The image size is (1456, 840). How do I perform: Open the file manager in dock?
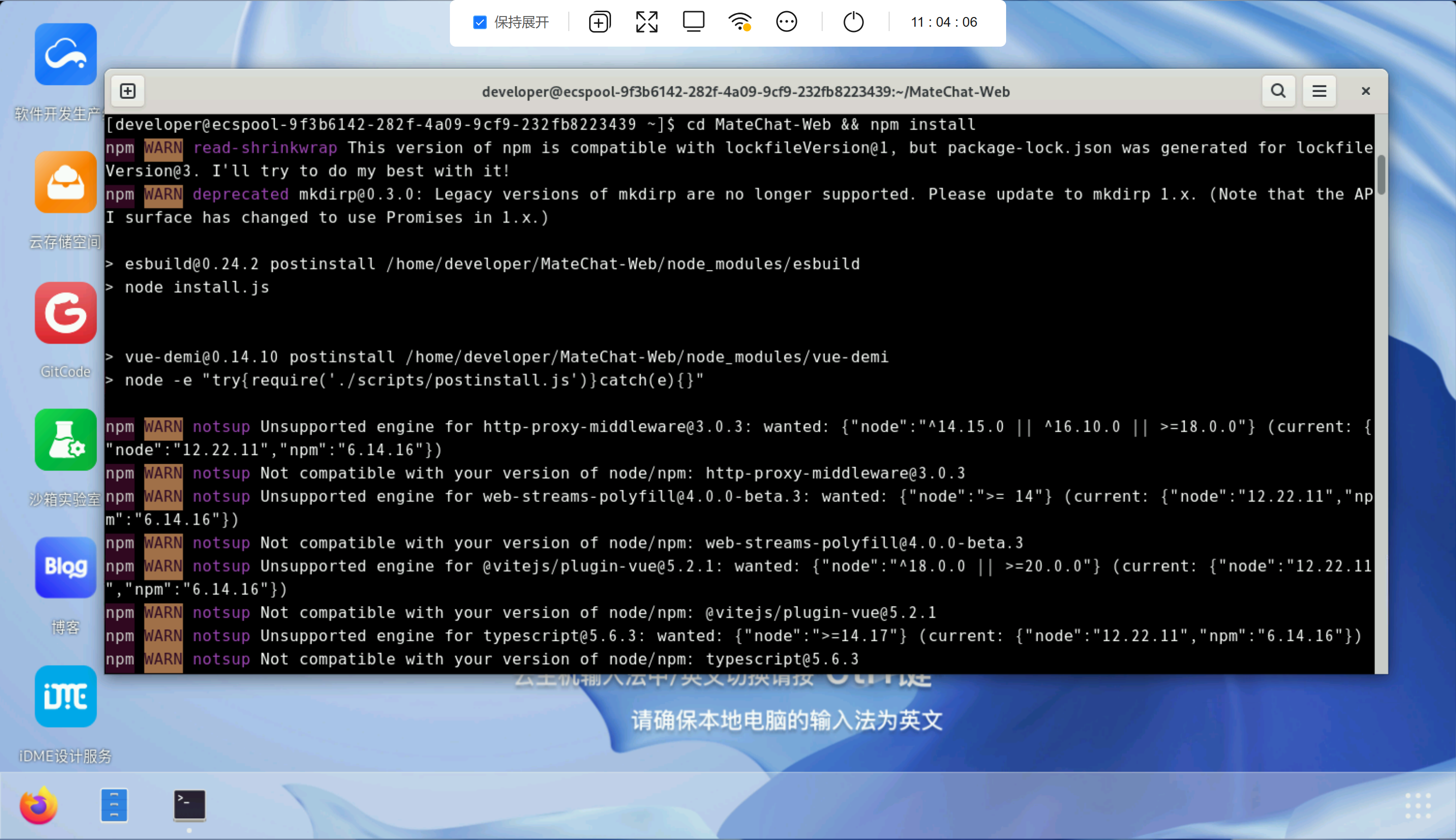[x=114, y=806]
